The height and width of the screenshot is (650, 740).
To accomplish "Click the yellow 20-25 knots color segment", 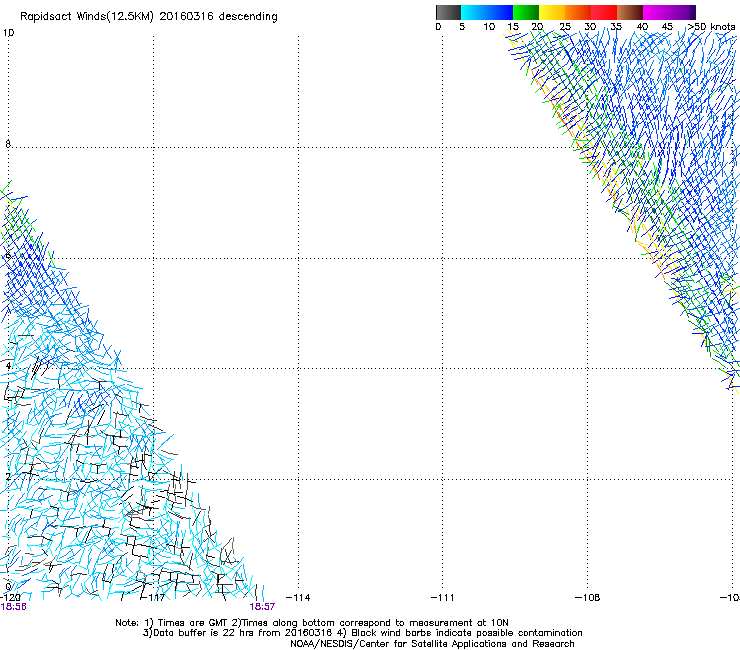I will point(552,12).
